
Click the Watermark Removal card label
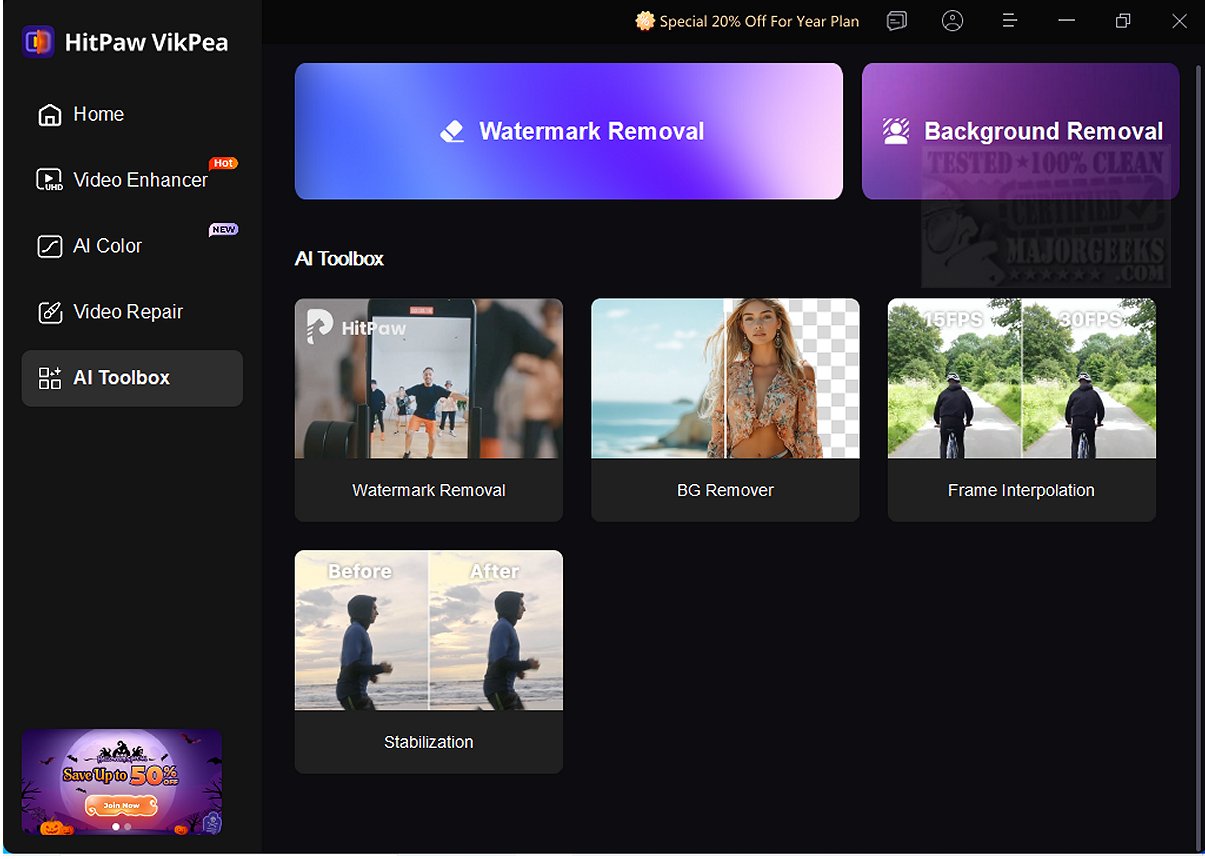click(429, 491)
